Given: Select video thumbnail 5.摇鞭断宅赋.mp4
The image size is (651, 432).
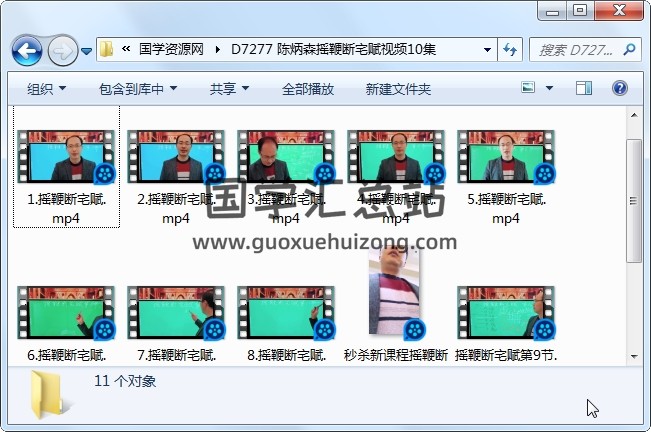Looking at the screenshot, I should point(506,157).
